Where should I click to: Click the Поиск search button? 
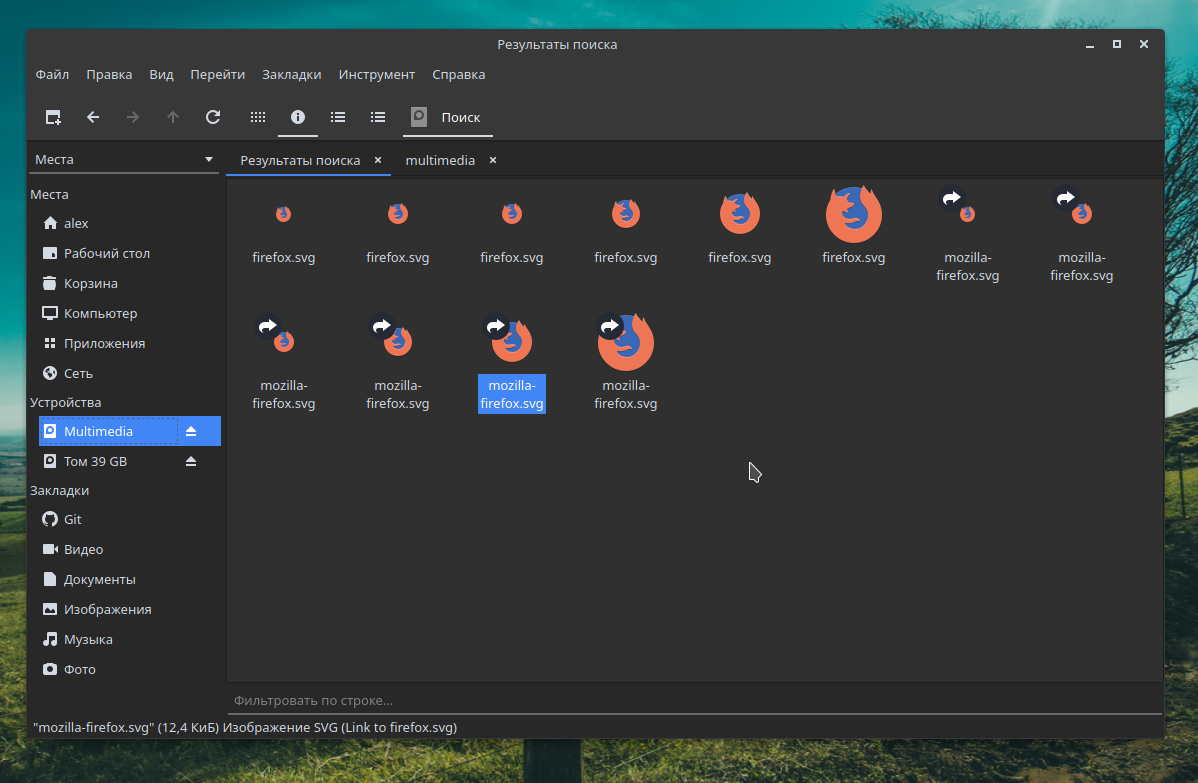point(447,117)
